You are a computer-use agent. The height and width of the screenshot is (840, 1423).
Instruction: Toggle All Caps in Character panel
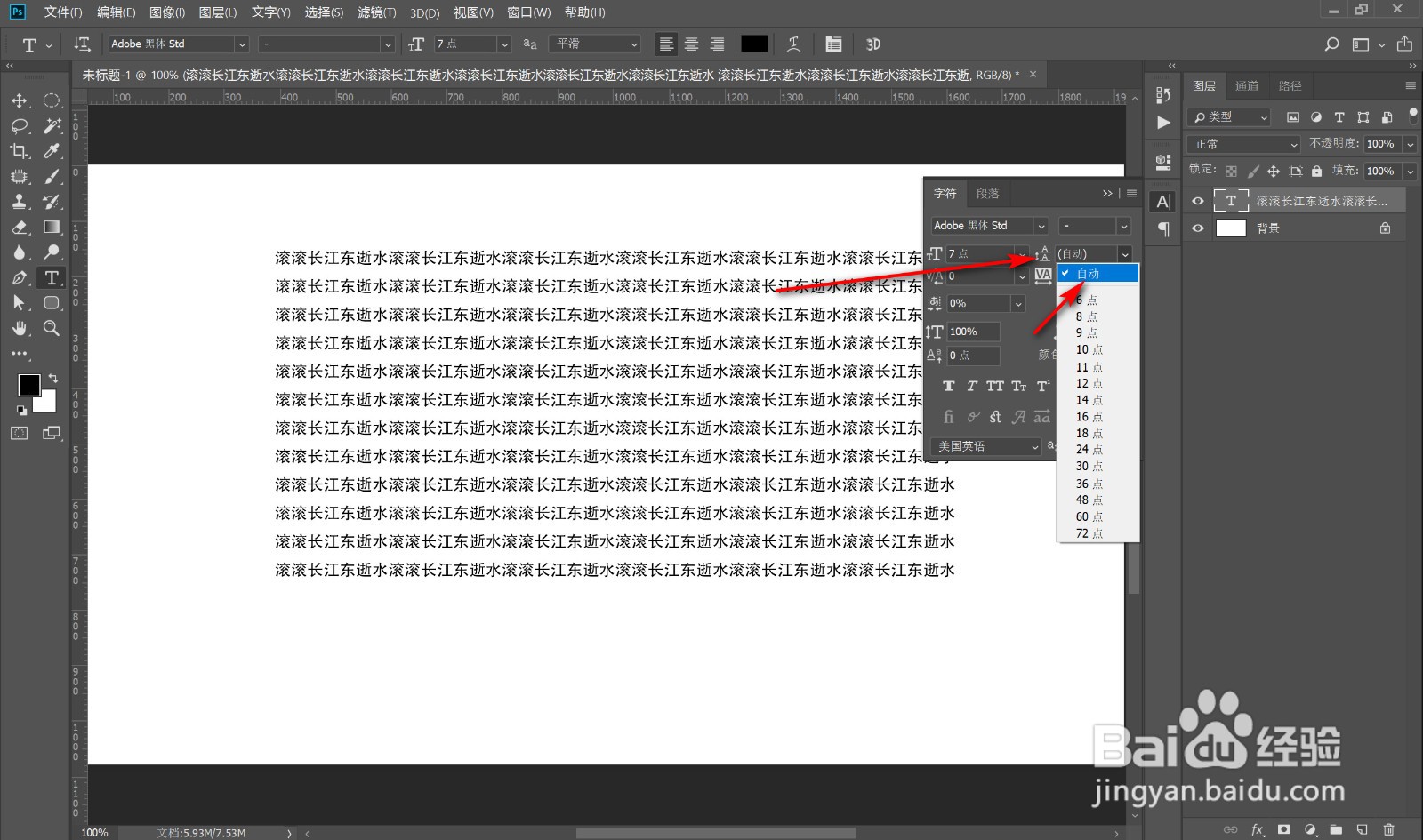(995, 387)
